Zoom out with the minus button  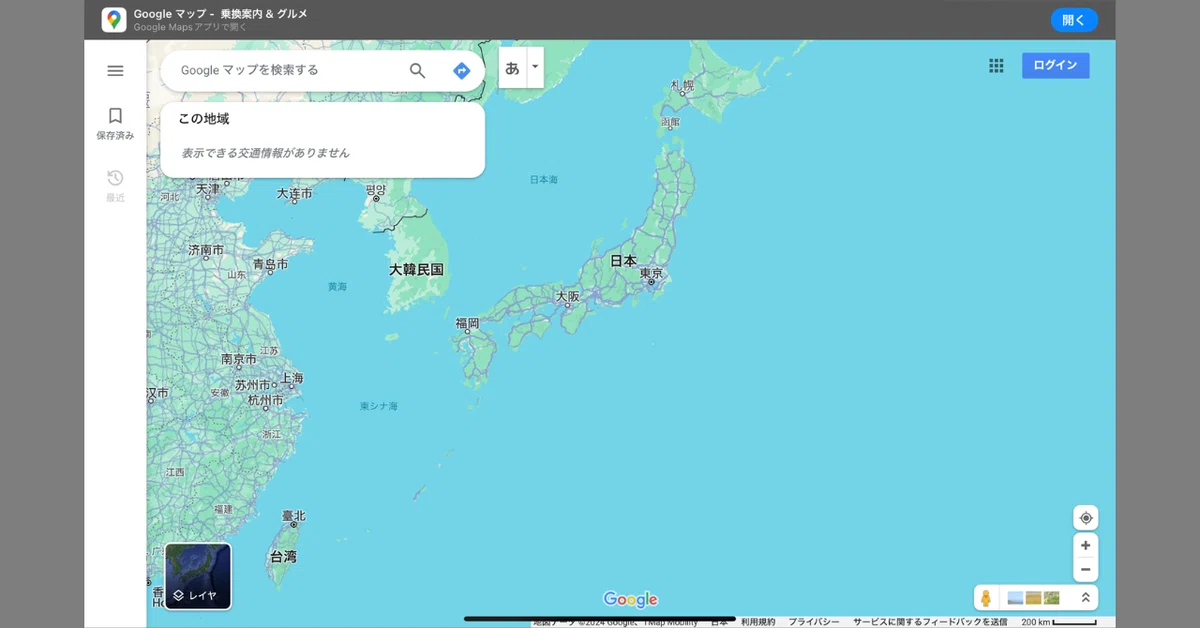point(1085,570)
